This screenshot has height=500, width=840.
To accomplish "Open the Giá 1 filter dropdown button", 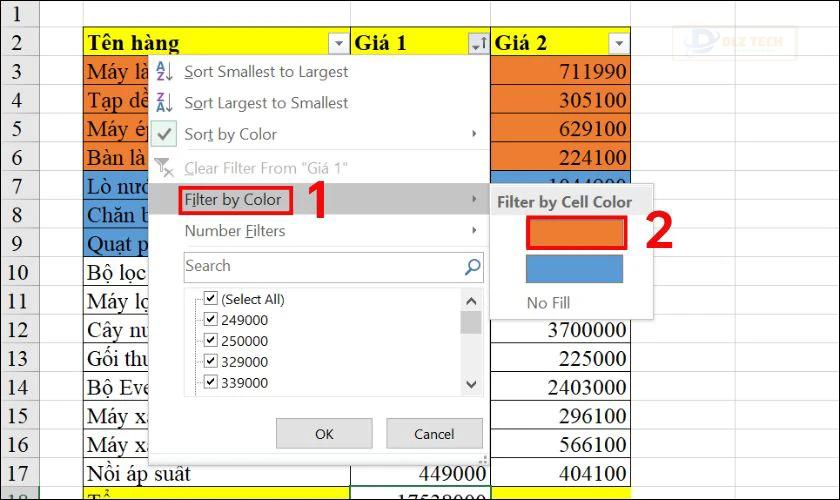I will coord(479,43).
